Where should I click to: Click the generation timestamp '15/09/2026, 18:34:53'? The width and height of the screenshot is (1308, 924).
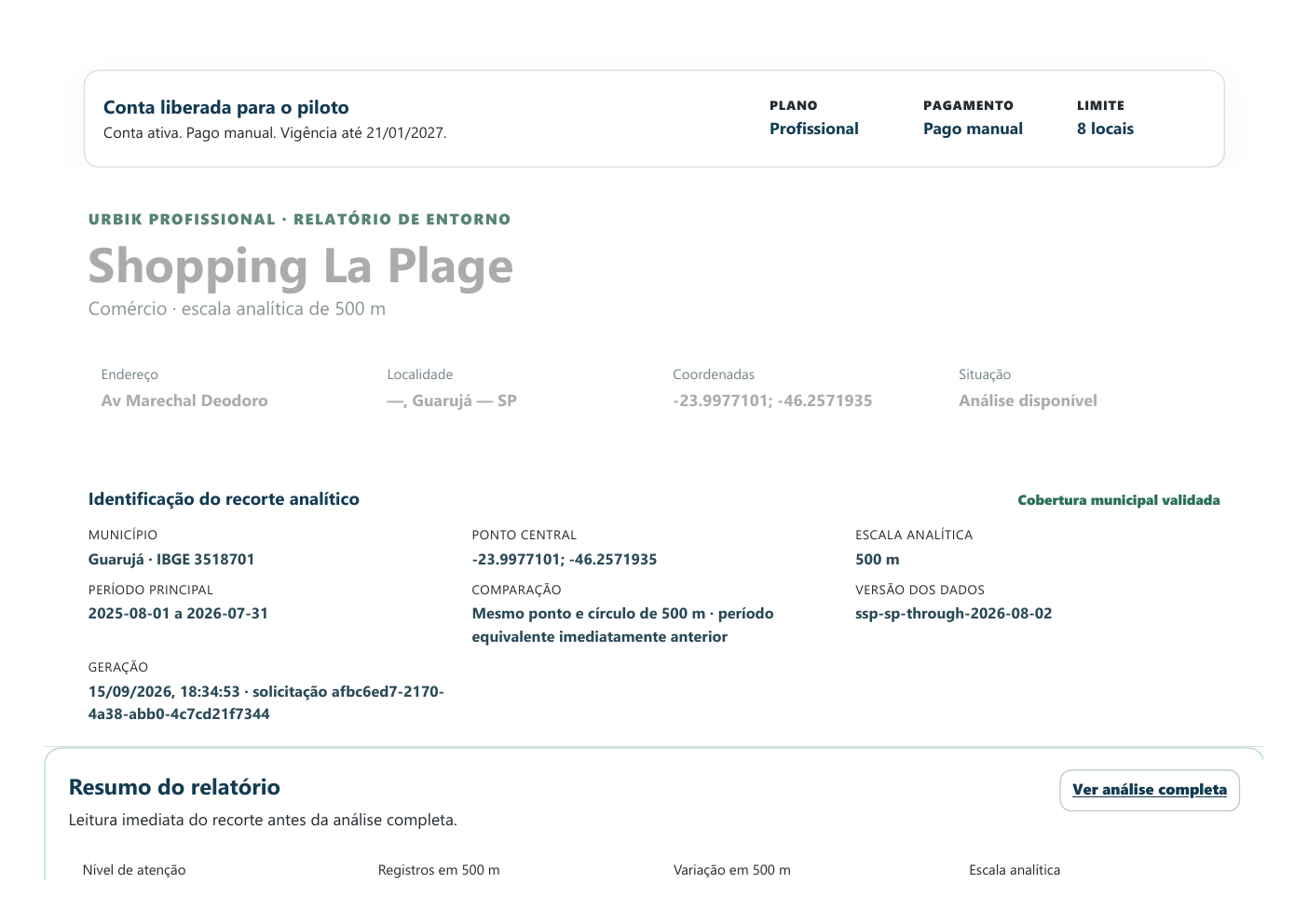tap(164, 692)
